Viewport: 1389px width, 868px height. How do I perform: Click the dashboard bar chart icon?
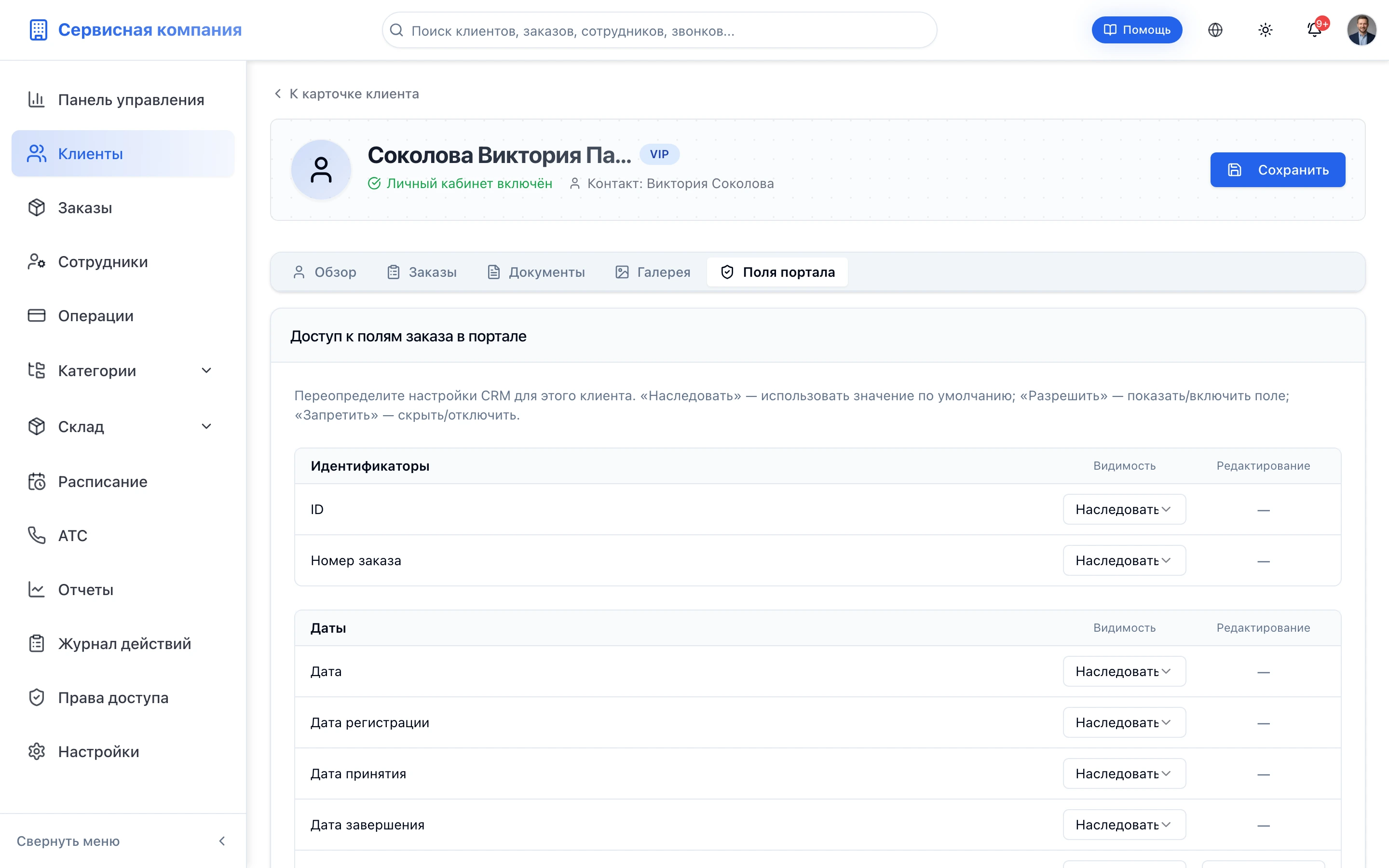click(x=36, y=99)
